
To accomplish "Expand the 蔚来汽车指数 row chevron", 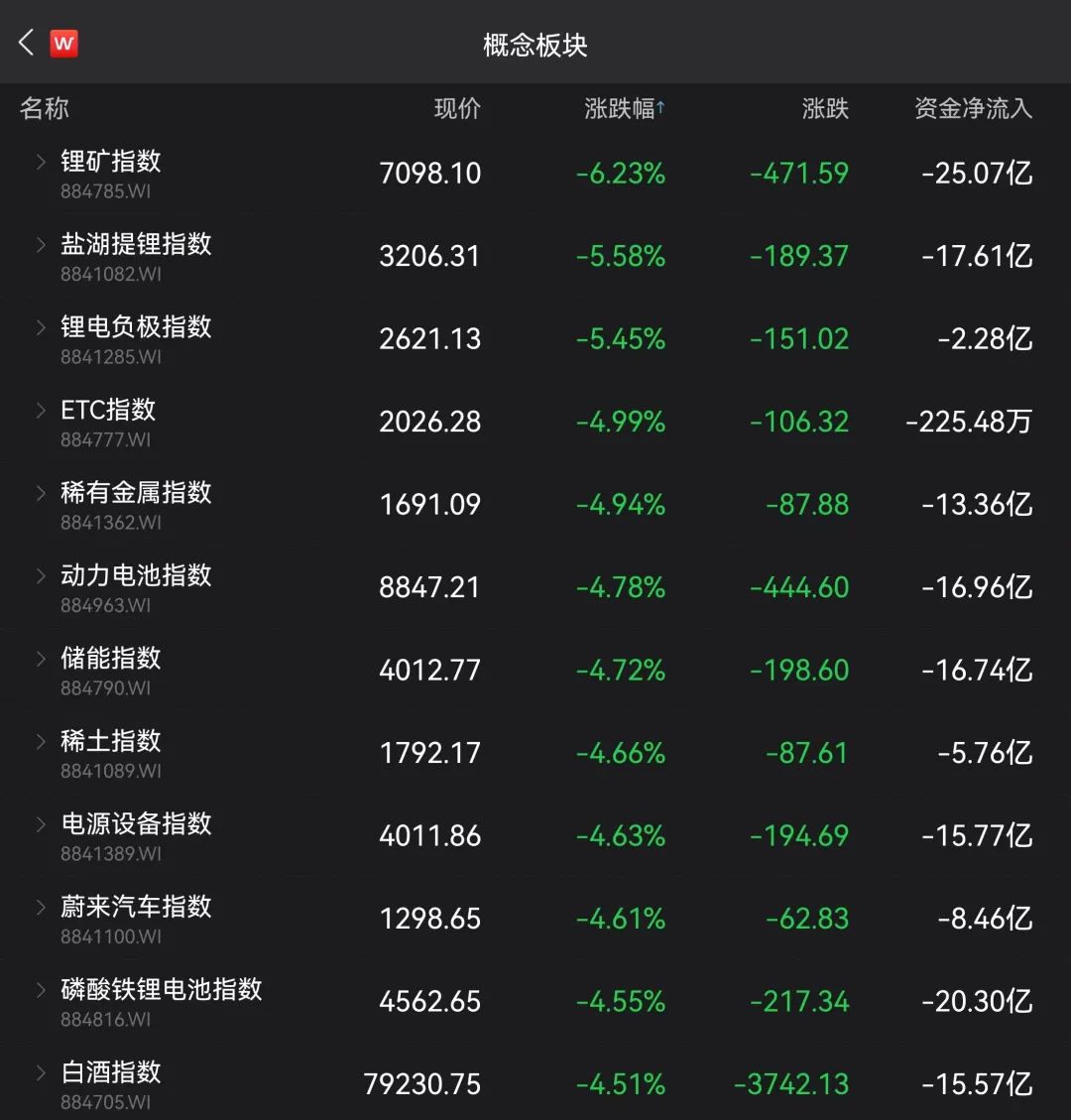I will tap(41, 907).
